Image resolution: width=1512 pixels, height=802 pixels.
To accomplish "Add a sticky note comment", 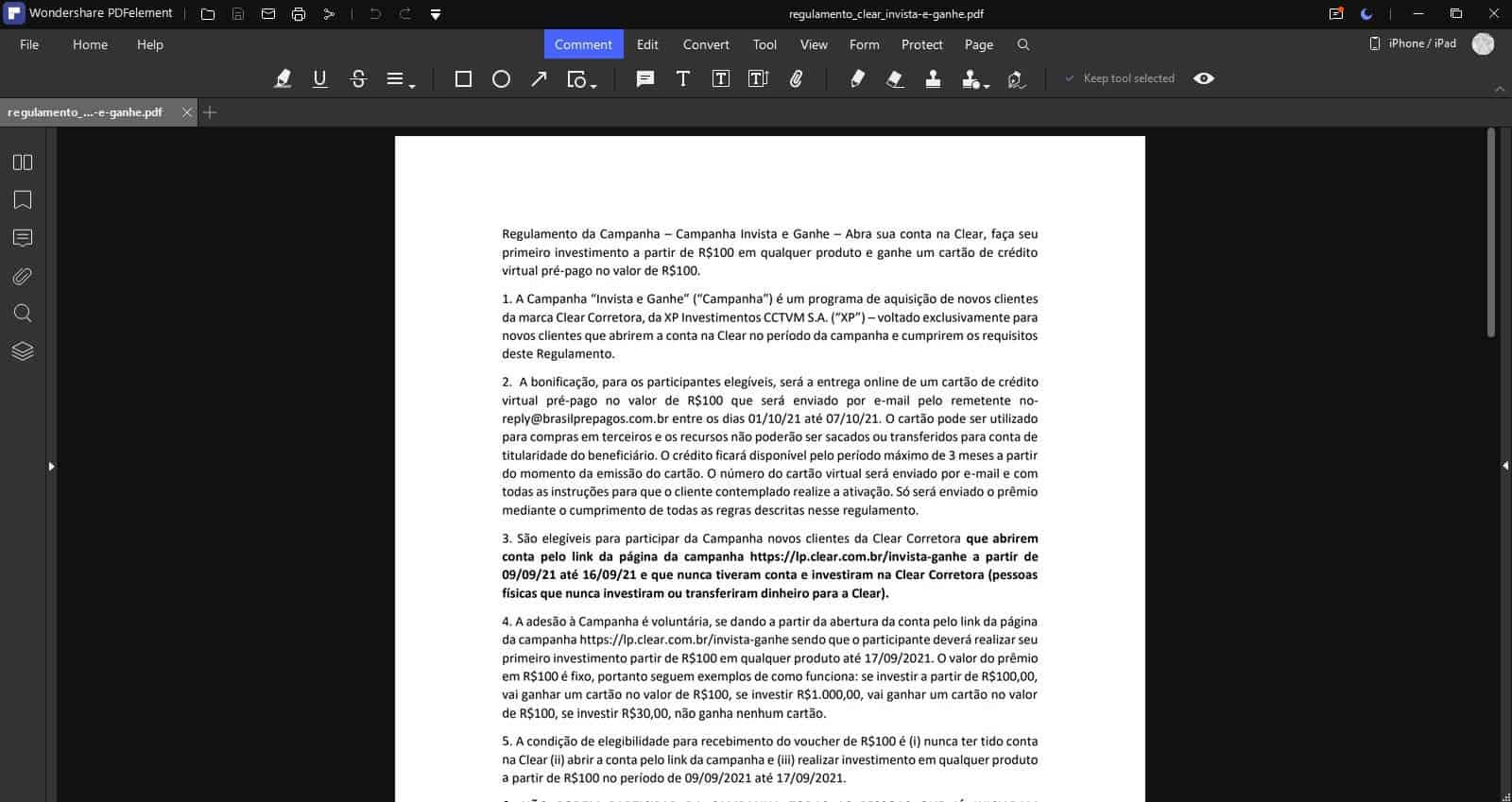I will point(645,78).
